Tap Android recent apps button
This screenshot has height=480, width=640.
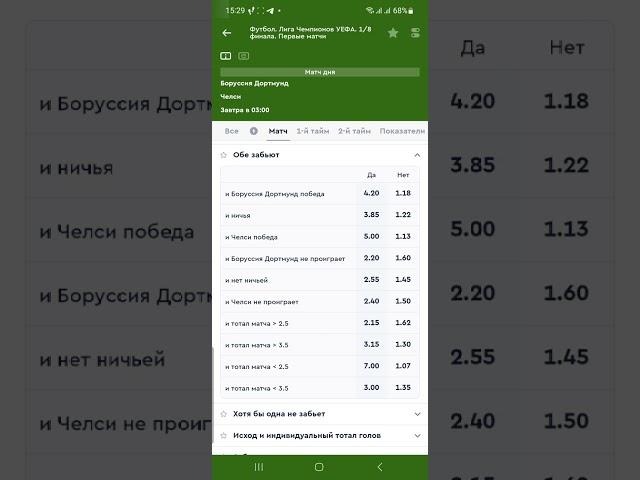pos(259,467)
